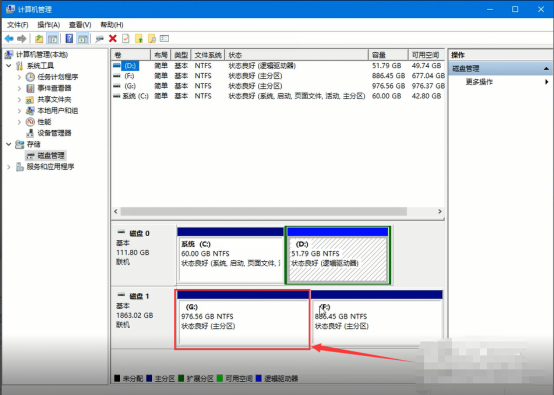Select the (G:) 976.56 GB partition block
This screenshot has height=395, width=554.
pos(242,319)
